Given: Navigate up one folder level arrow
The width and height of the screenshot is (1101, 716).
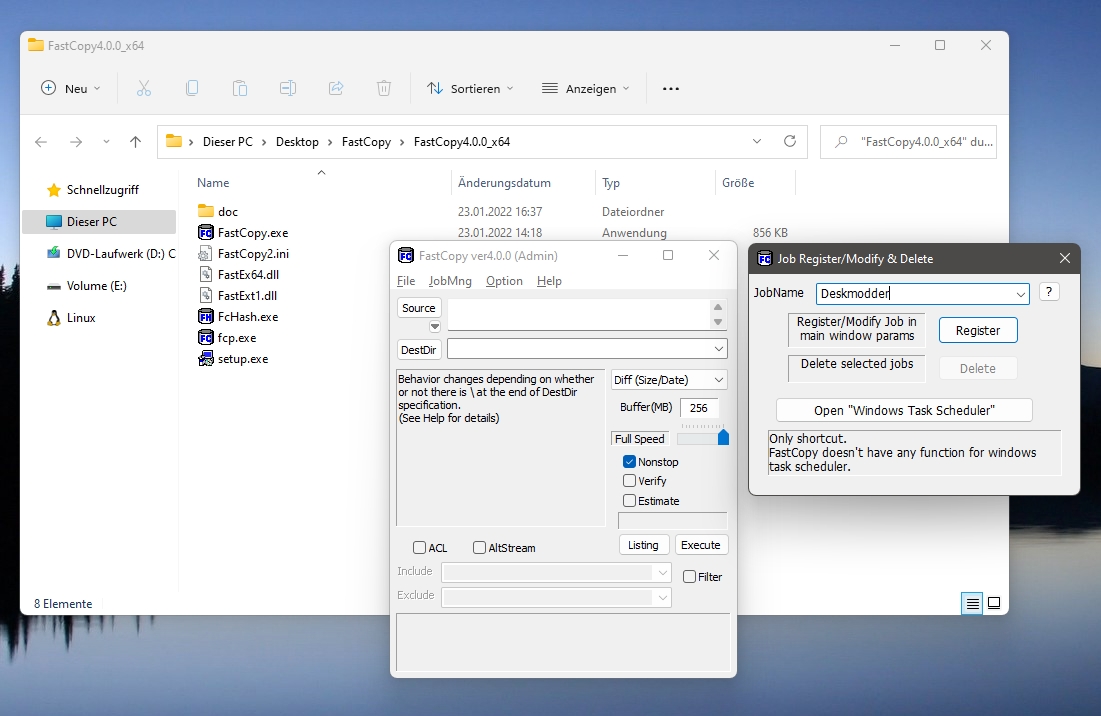Looking at the screenshot, I should (x=136, y=142).
